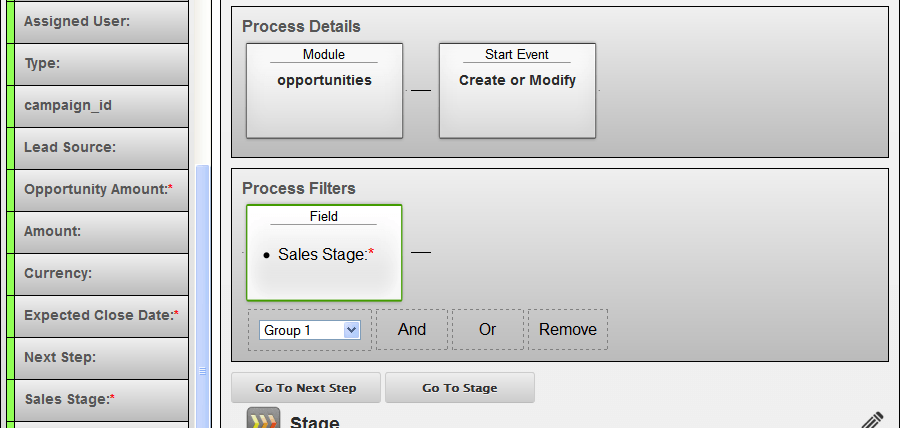Click Go To Stage button
The height and width of the screenshot is (428, 900).
[x=460, y=388]
